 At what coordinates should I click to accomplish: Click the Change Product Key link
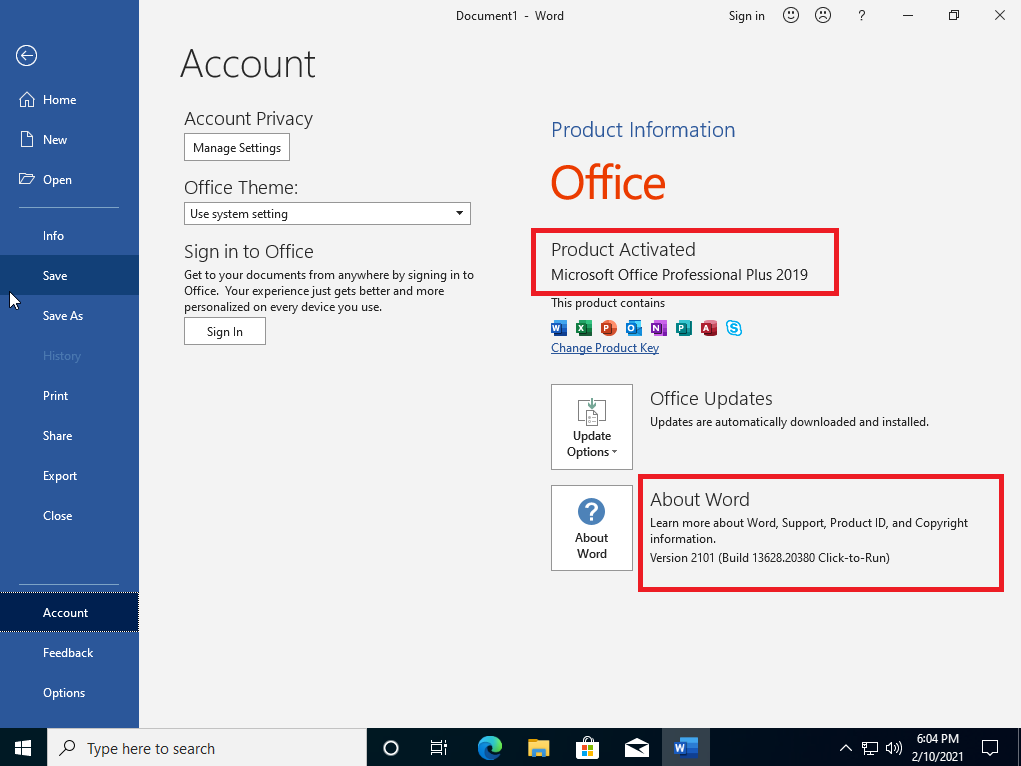tap(605, 348)
